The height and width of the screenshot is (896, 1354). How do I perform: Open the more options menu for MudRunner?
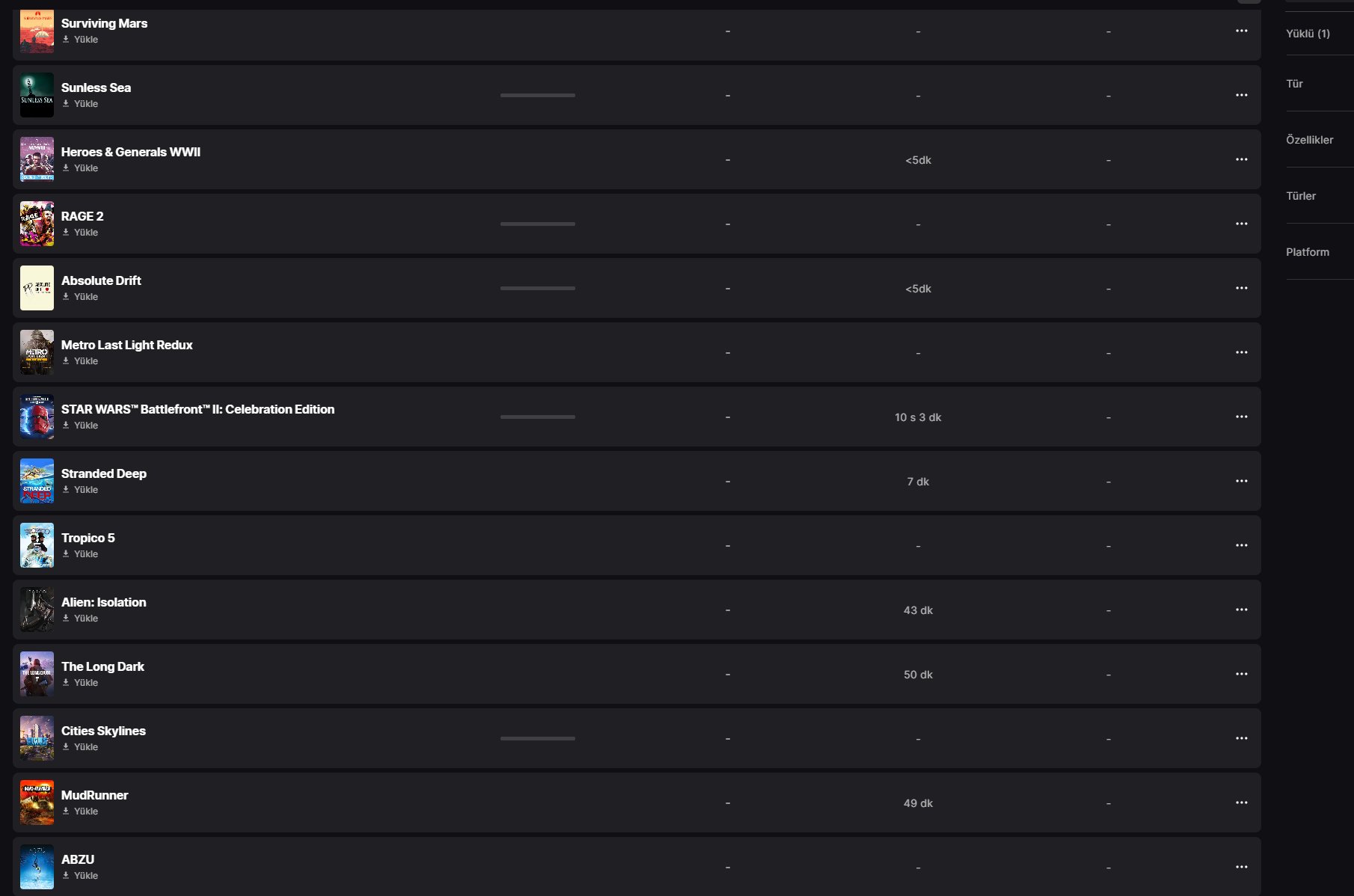(1241, 803)
